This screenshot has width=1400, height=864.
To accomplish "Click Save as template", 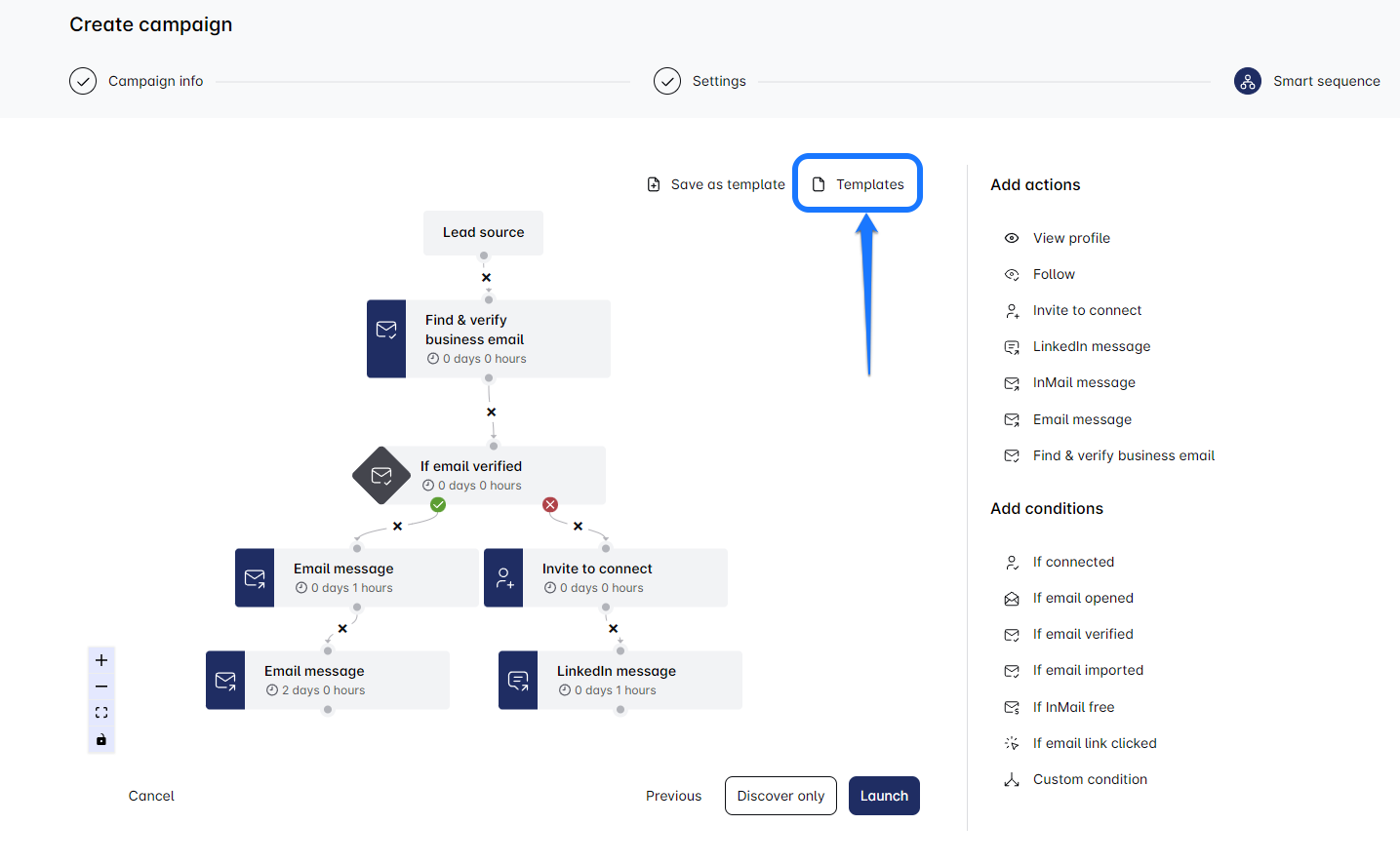I will point(717,184).
